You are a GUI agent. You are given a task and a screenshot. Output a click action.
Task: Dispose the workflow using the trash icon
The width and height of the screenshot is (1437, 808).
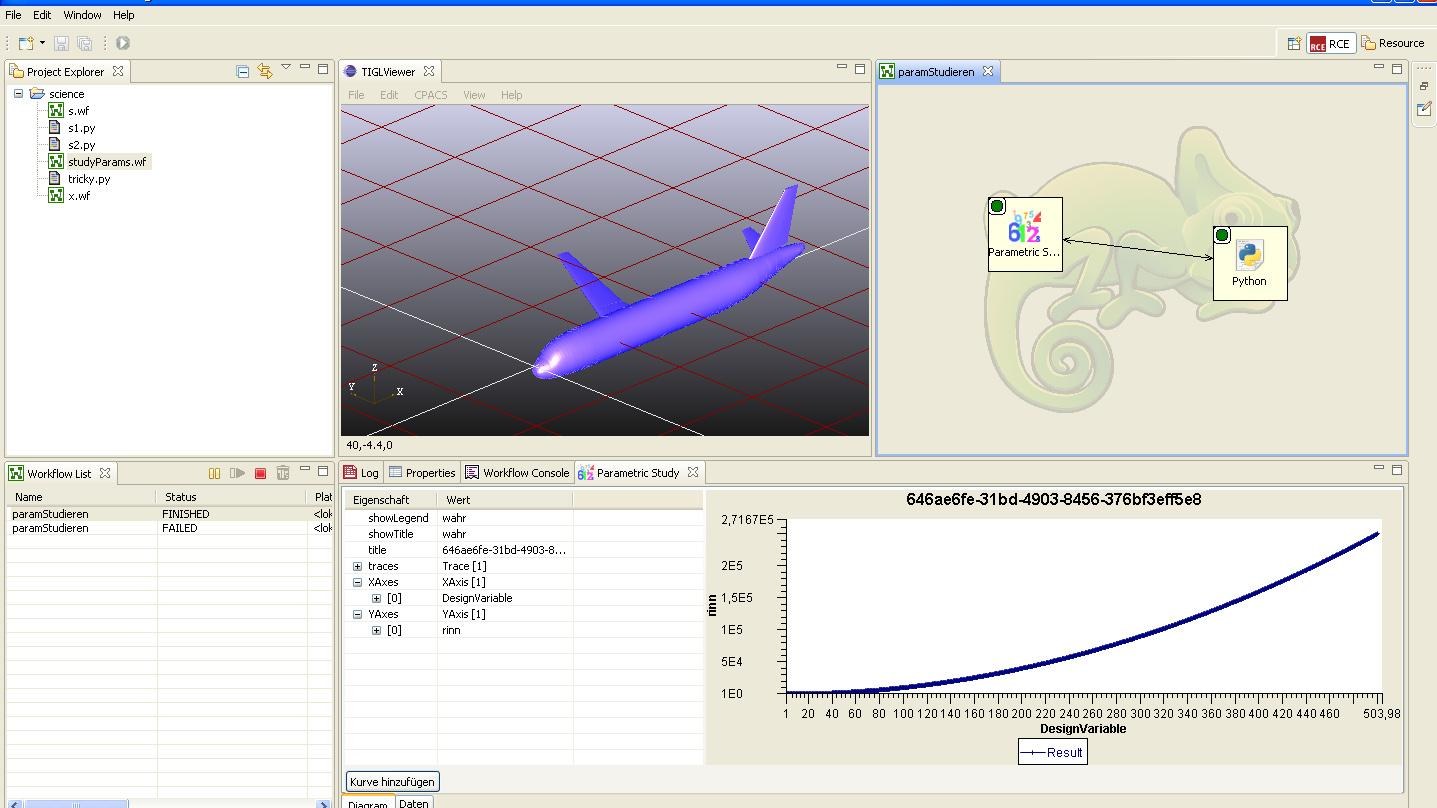284,473
